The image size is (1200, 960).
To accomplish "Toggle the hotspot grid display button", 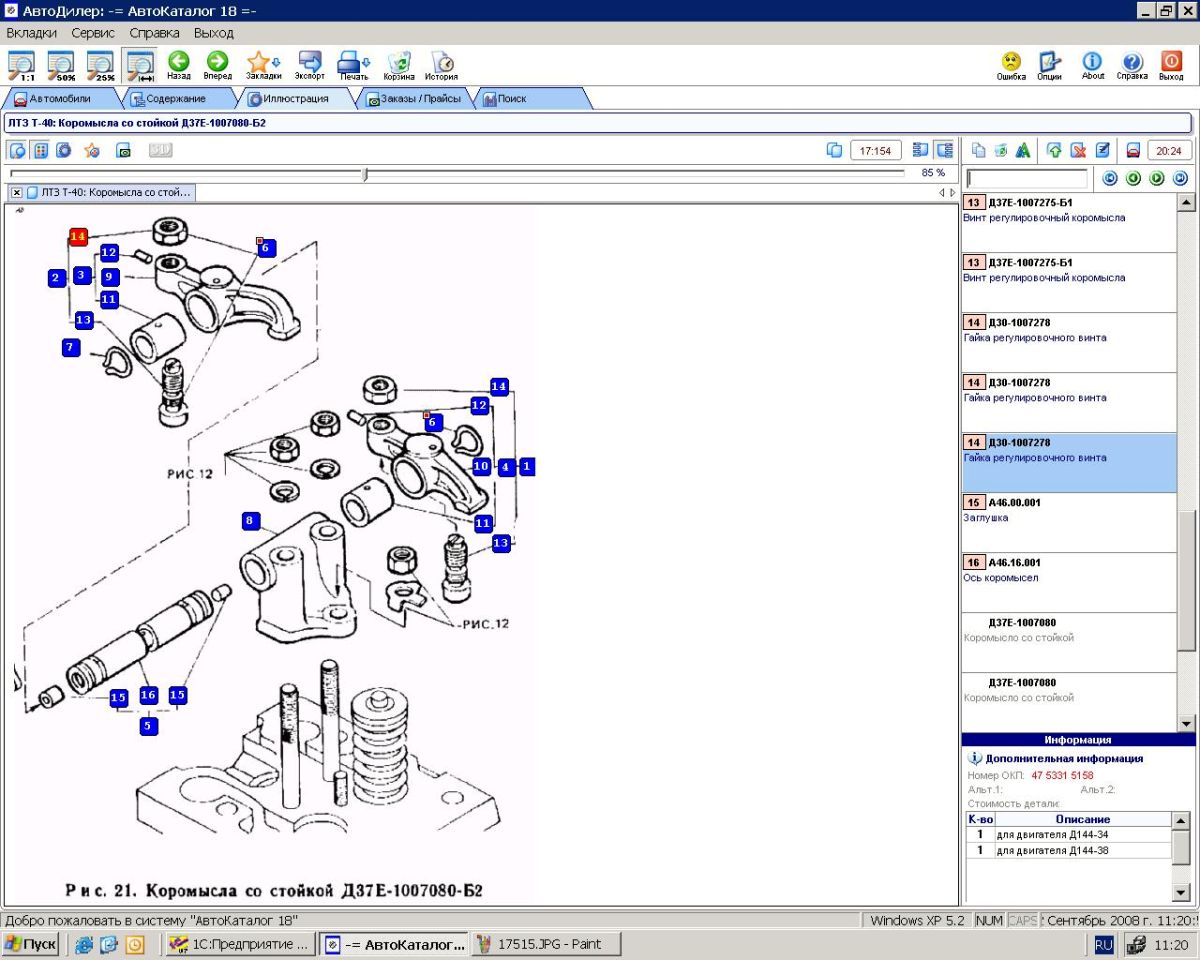I will pyautogui.click(x=41, y=150).
